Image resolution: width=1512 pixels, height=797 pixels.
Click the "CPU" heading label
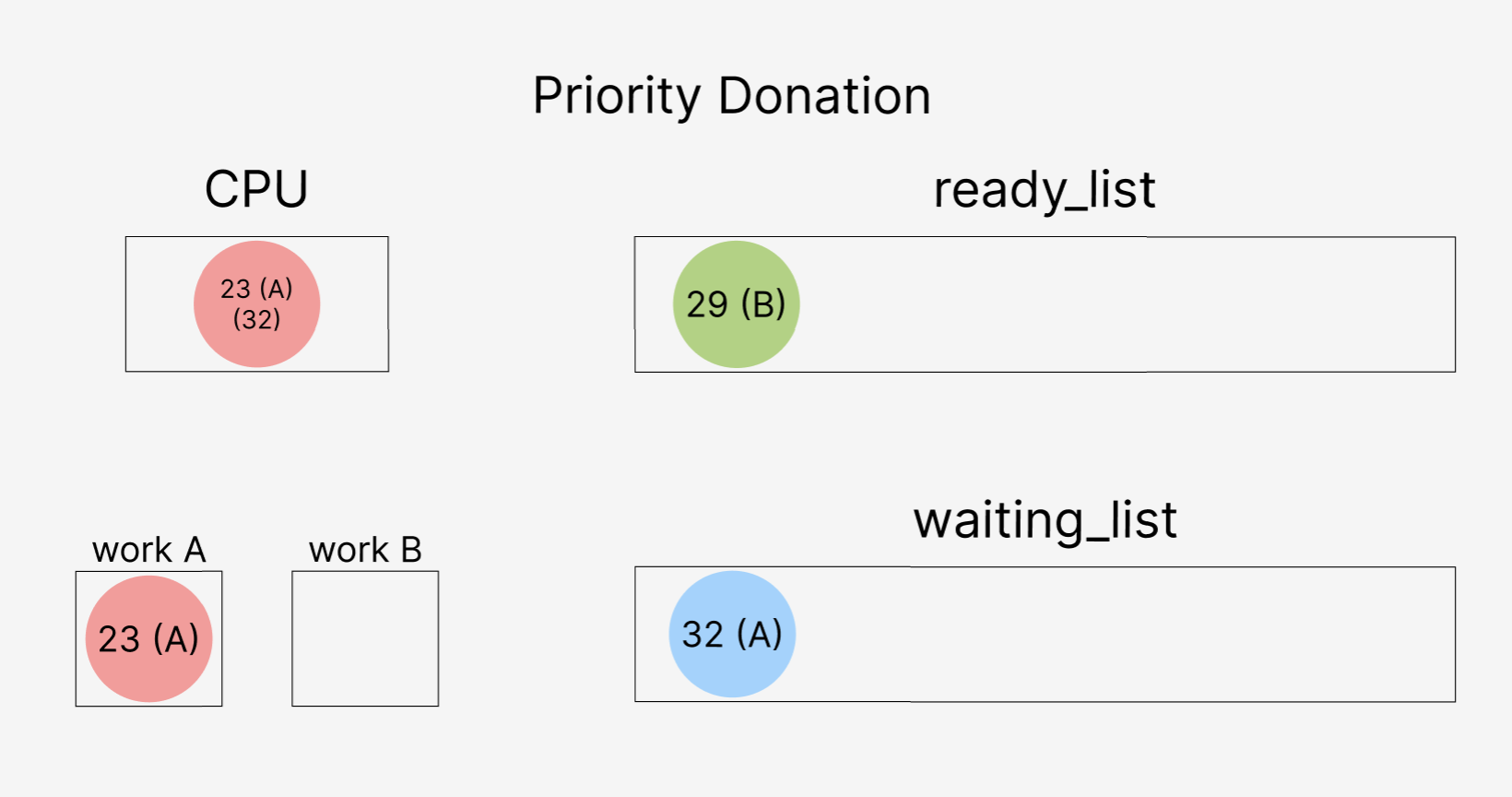[256, 189]
